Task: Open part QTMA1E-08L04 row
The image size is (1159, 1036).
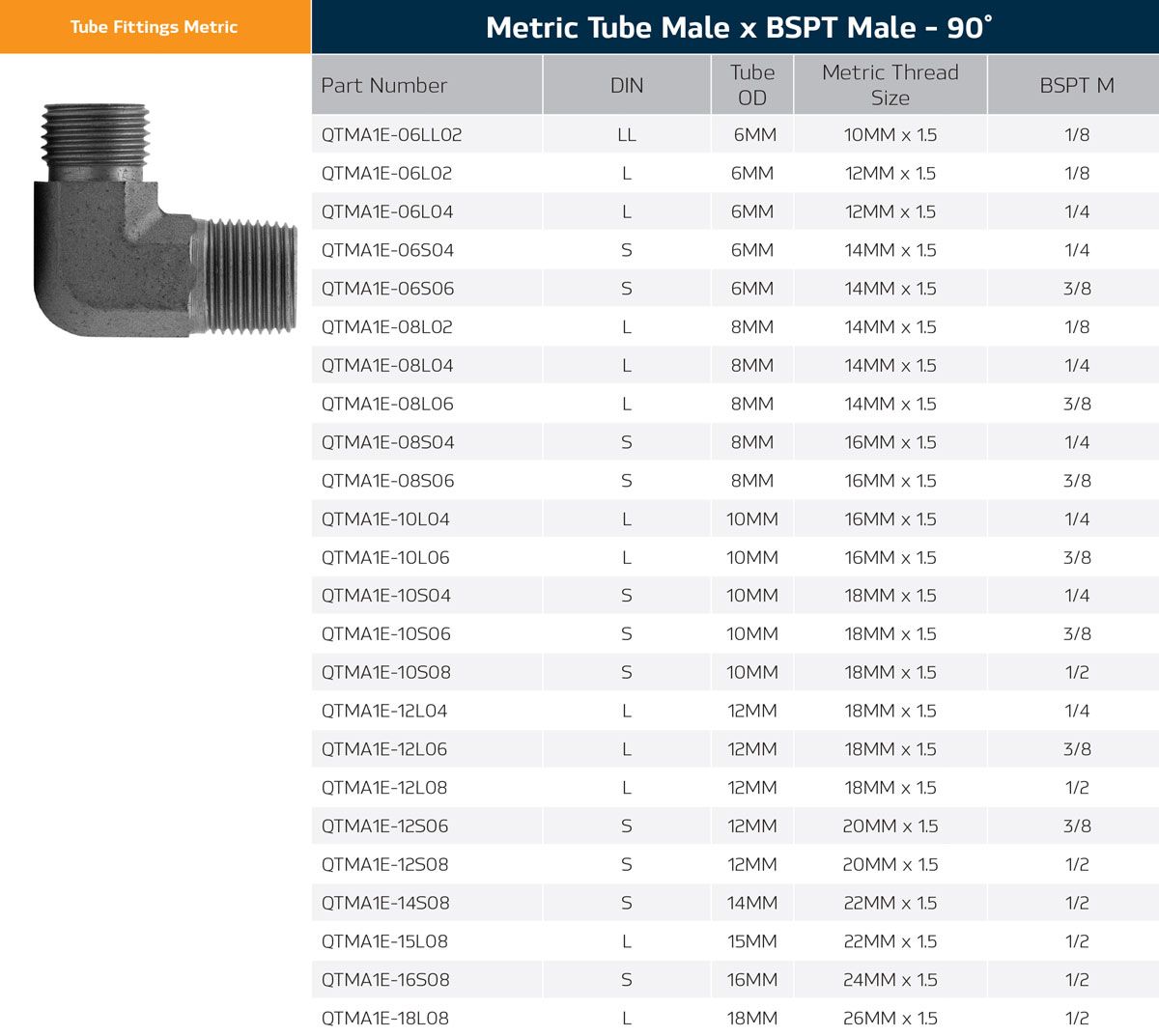Action: [387, 366]
